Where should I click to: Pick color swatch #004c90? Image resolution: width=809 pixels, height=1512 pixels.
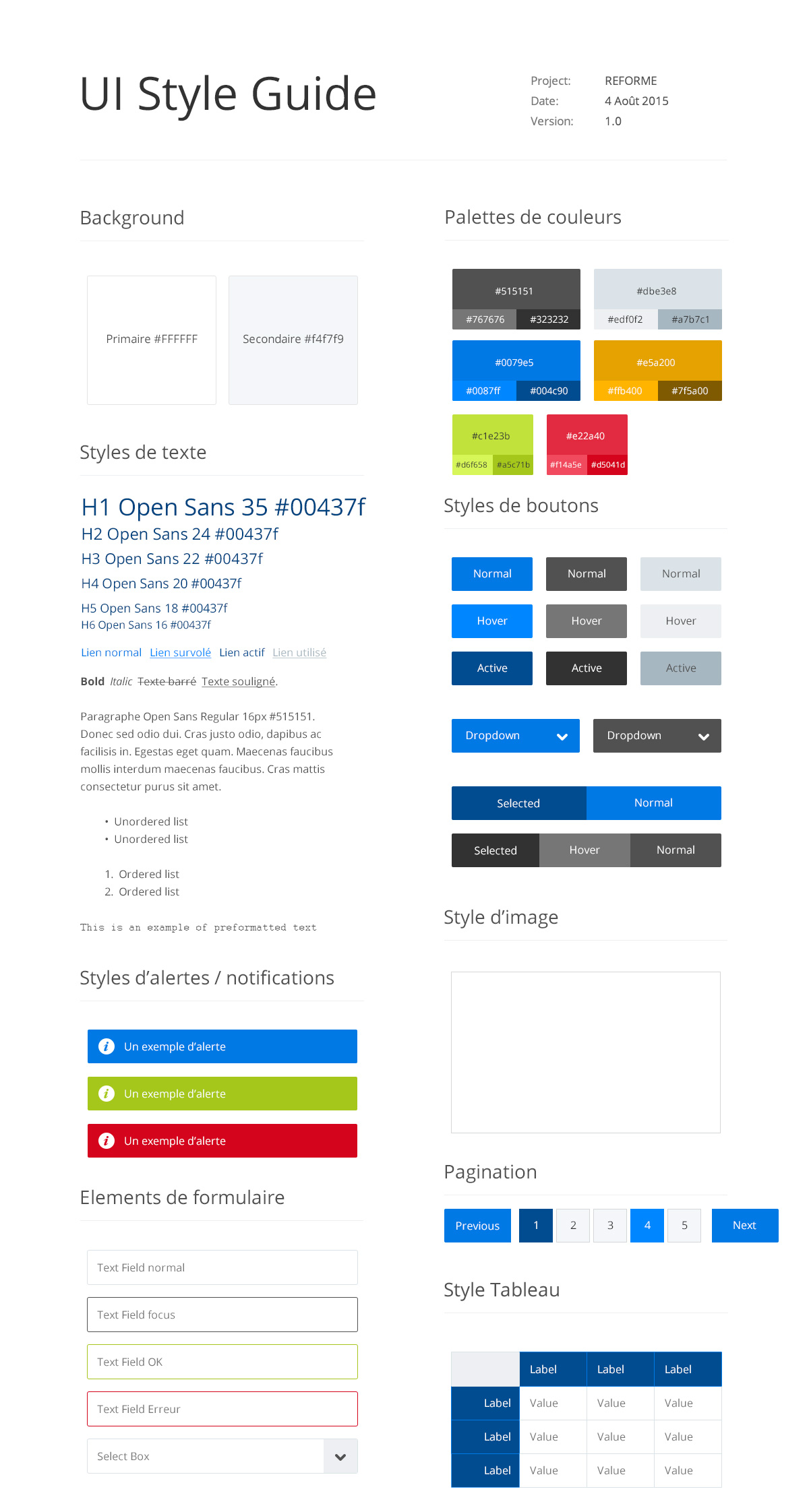pyautogui.click(x=548, y=391)
